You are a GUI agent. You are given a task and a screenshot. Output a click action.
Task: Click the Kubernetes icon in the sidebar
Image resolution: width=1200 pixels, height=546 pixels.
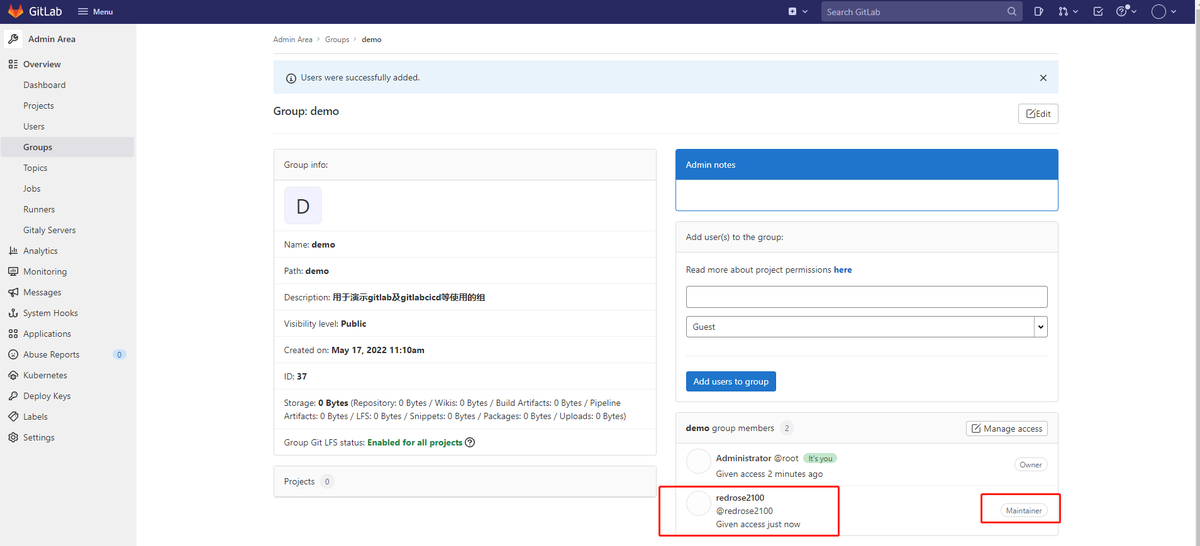pos(13,375)
